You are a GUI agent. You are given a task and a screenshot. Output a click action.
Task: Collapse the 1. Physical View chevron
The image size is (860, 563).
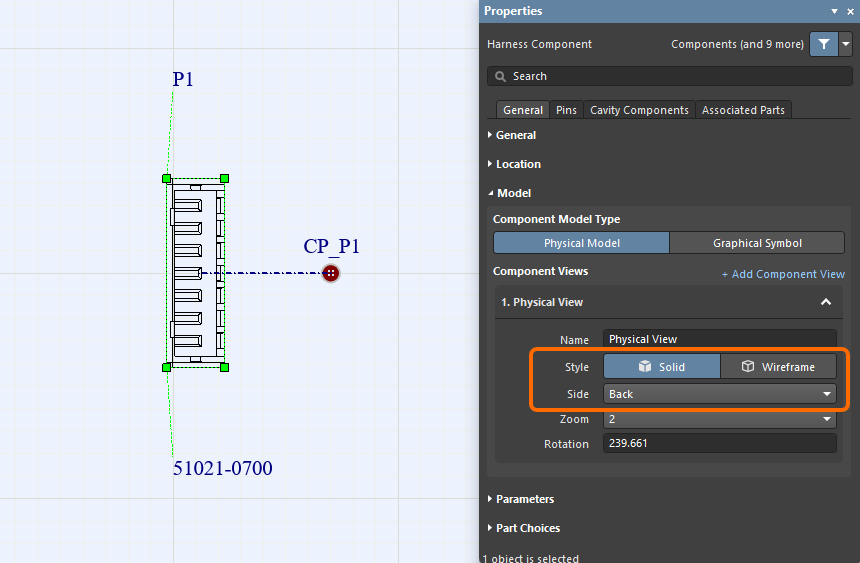coord(825,302)
